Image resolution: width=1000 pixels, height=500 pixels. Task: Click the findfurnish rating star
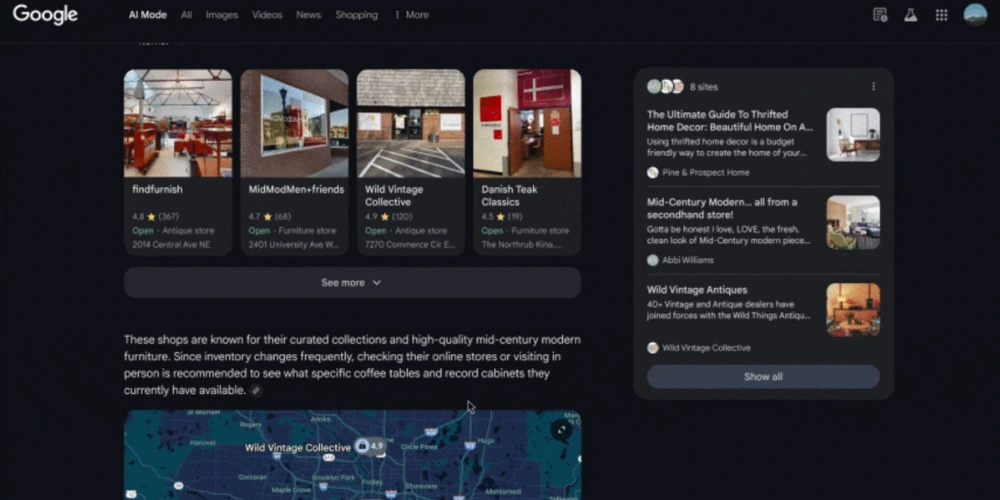pyautogui.click(x=151, y=217)
